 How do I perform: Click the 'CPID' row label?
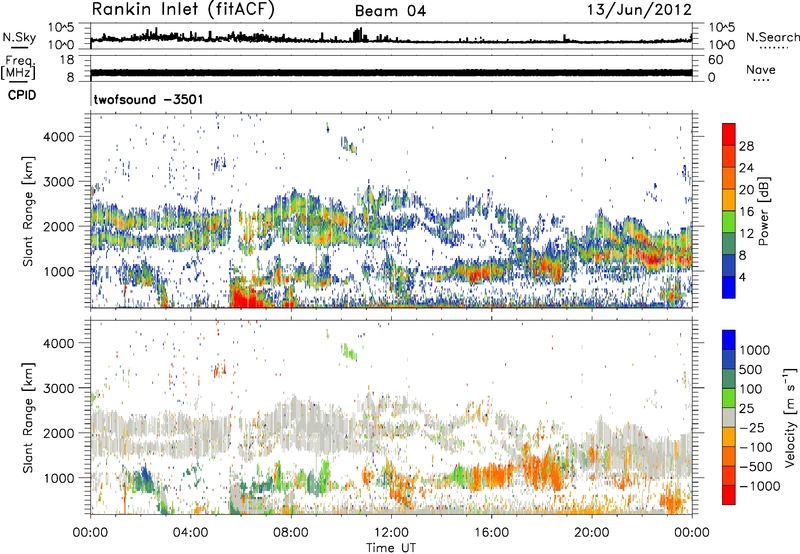[x=22, y=95]
